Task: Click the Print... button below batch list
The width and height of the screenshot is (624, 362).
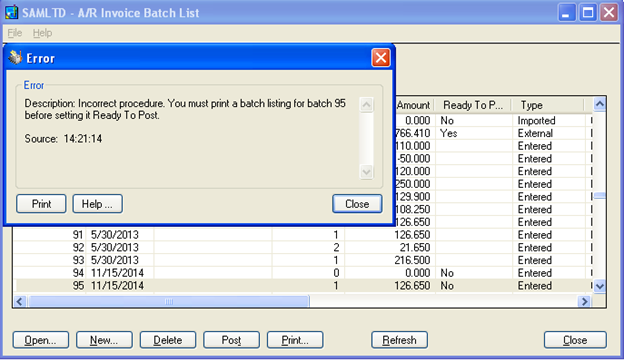Action: [x=295, y=340]
